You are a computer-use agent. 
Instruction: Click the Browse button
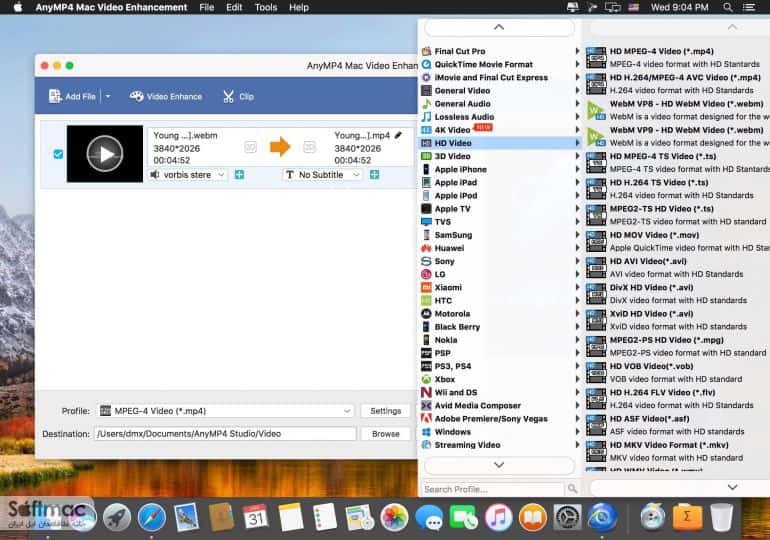[x=385, y=434]
